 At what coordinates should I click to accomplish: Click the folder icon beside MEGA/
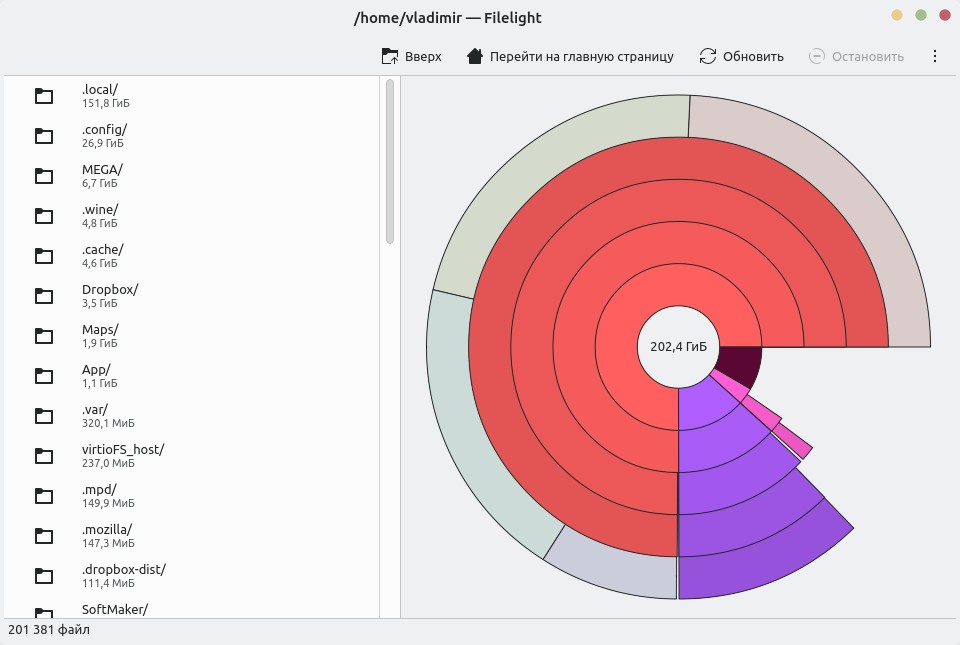(43, 176)
